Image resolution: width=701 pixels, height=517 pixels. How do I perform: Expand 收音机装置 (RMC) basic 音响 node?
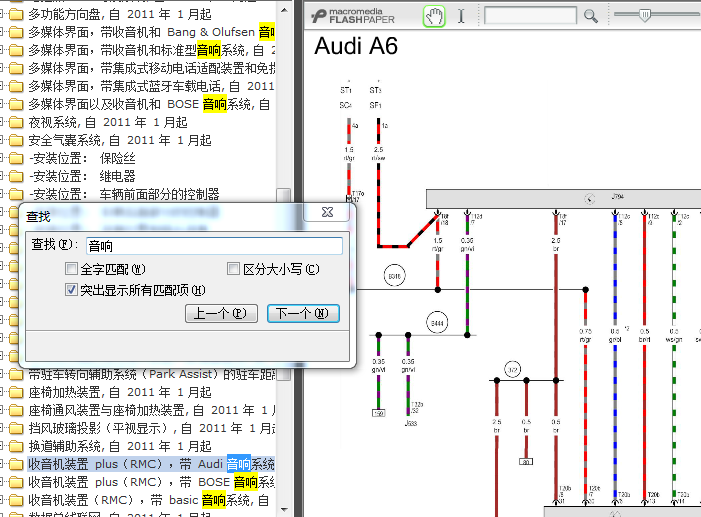click(2, 500)
